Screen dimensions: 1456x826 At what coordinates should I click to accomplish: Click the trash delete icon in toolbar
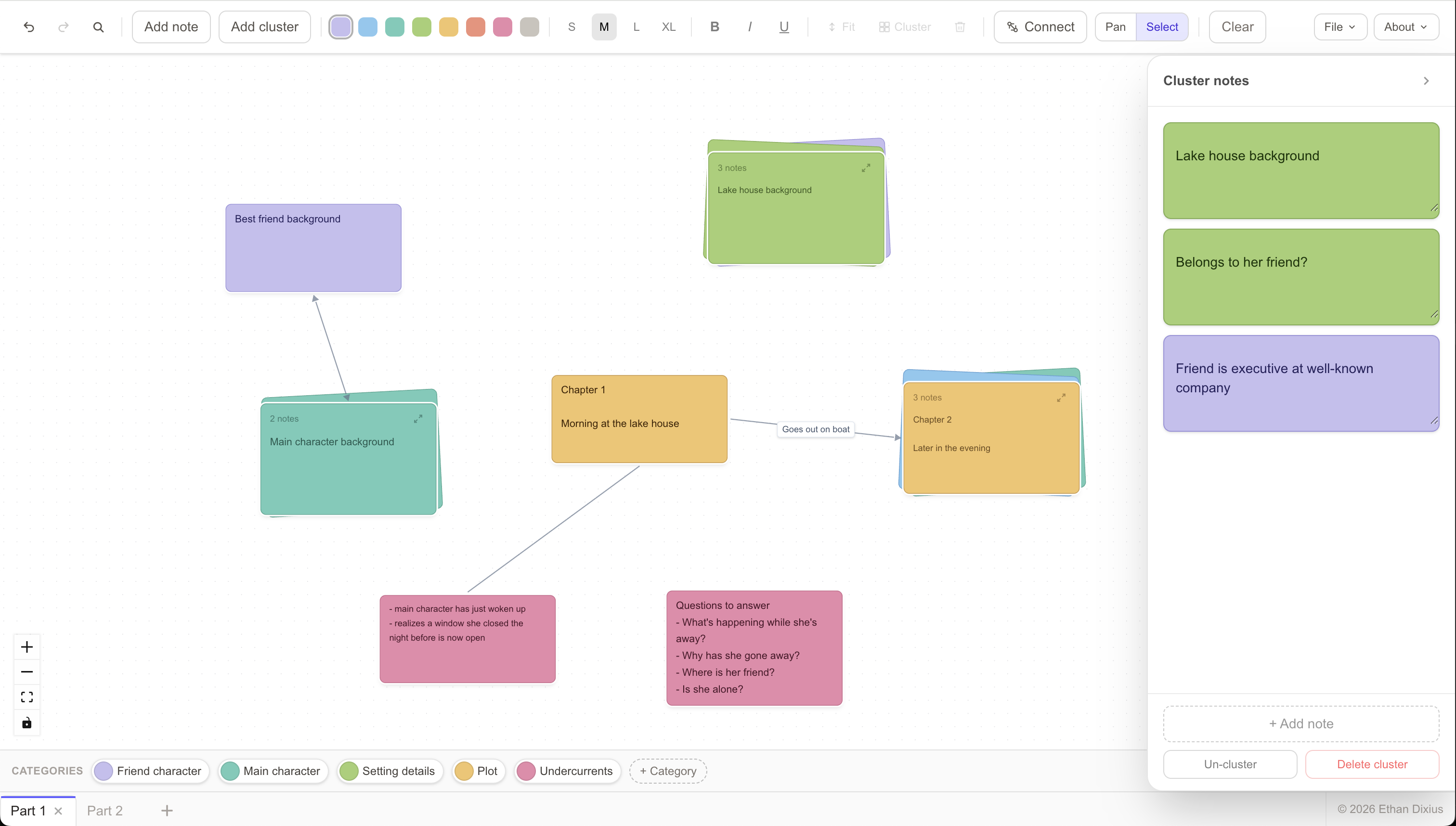(x=960, y=26)
